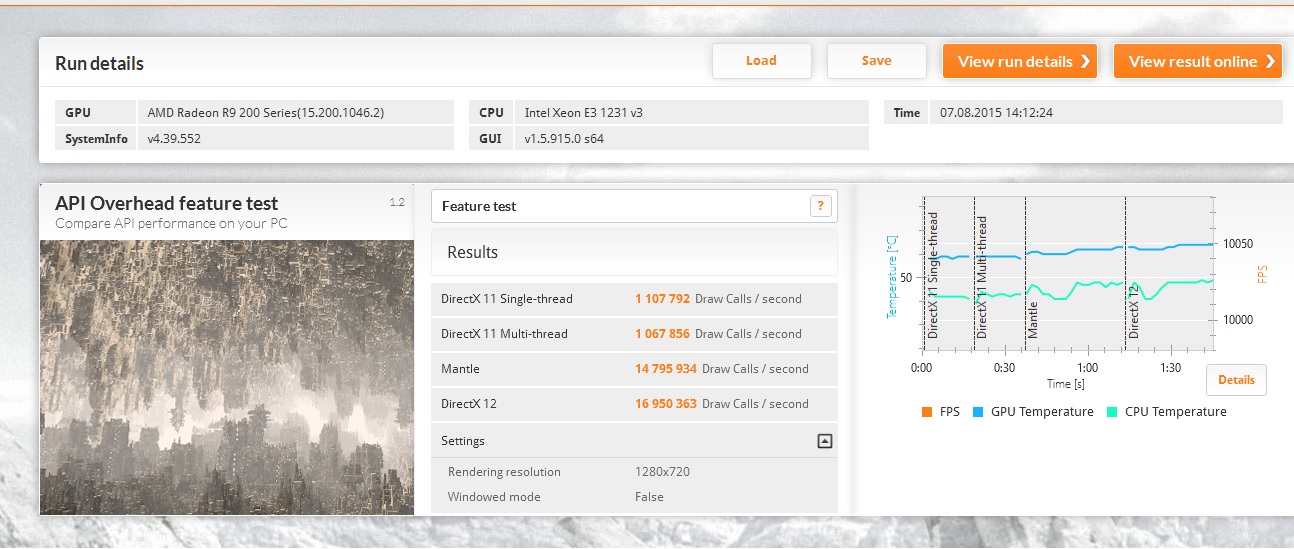Open View run details
The width and height of the screenshot is (1294, 549).
pos(1020,61)
